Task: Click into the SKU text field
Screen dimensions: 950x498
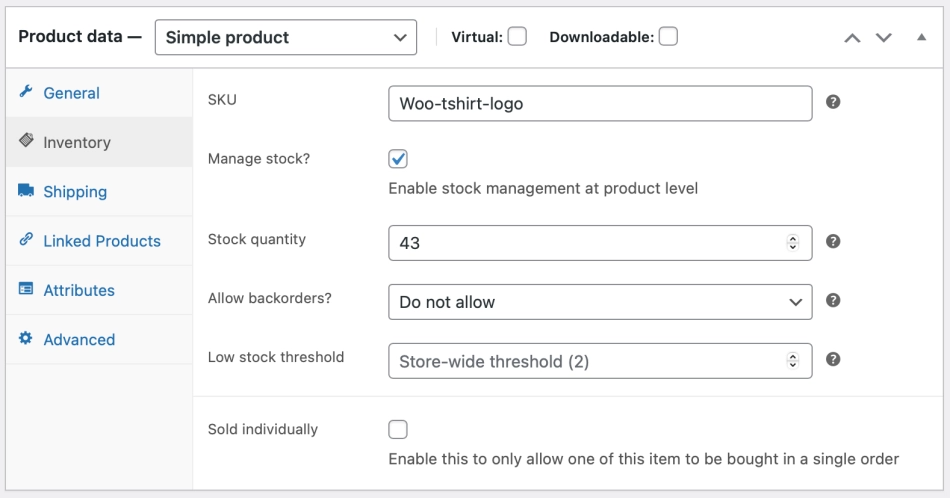Action: [600, 103]
